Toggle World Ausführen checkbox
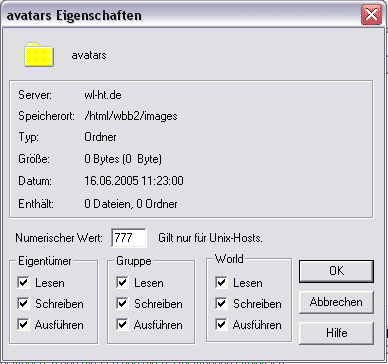The width and height of the screenshot is (388, 364). coord(221,325)
